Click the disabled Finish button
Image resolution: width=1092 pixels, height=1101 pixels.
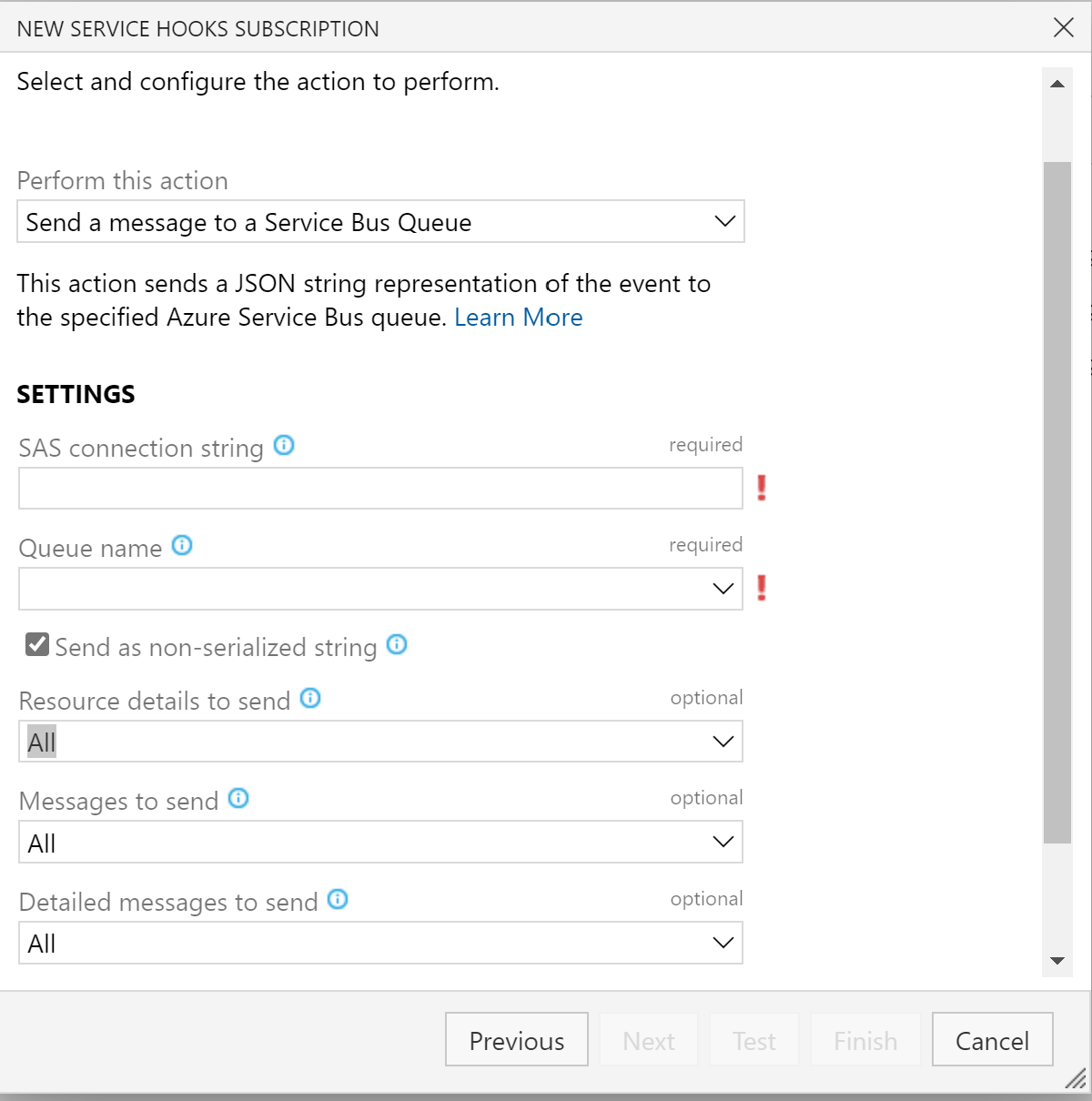(x=865, y=1039)
